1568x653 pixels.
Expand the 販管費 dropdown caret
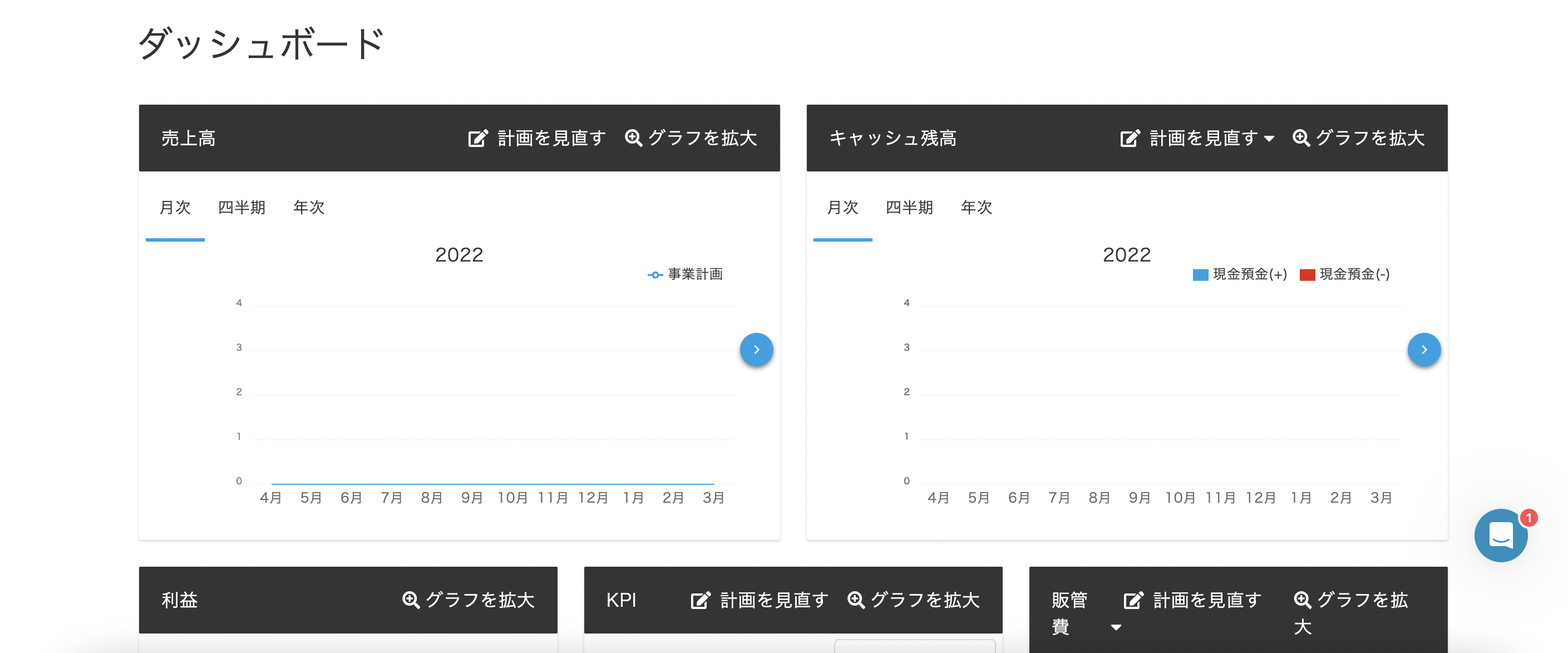(1116, 627)
